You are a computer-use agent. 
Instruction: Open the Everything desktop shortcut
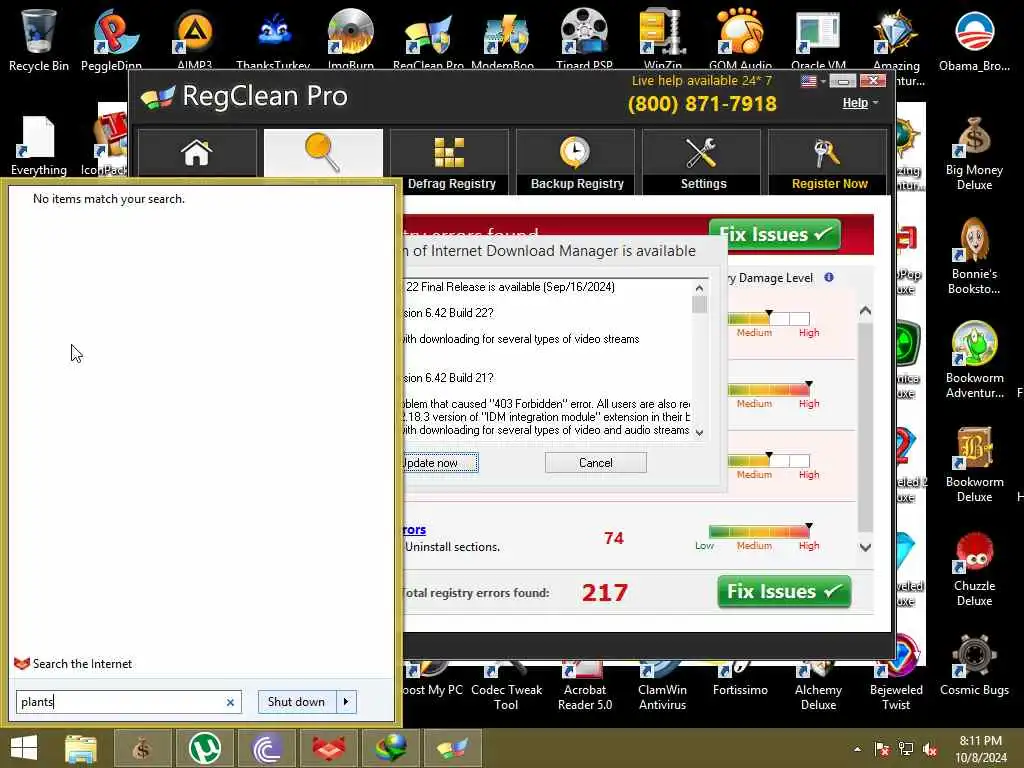39,145
